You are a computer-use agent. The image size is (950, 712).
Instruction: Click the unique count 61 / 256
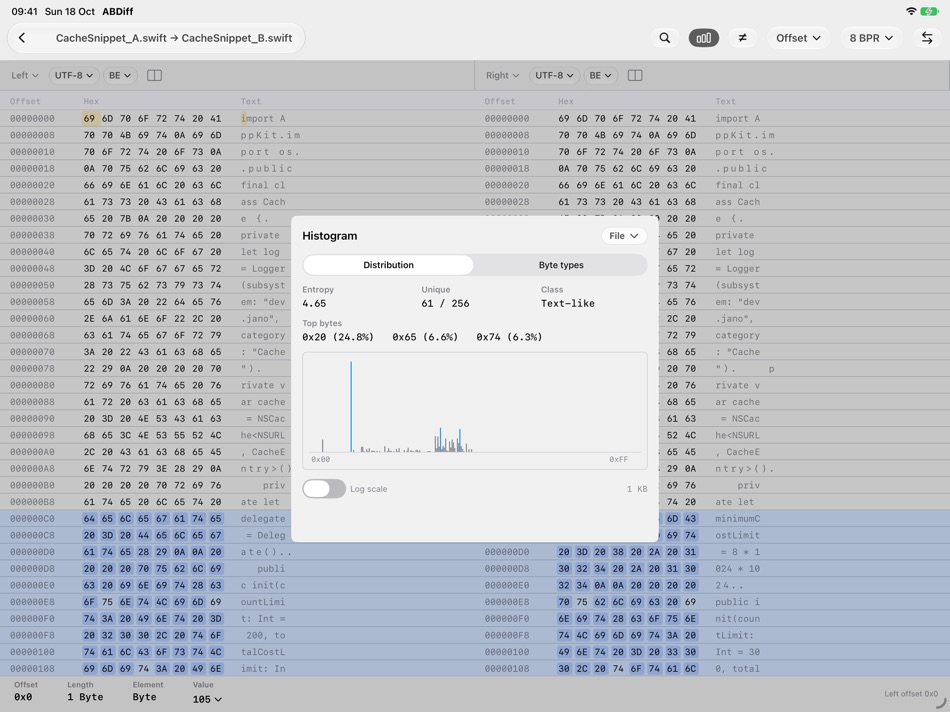[445, 303]
